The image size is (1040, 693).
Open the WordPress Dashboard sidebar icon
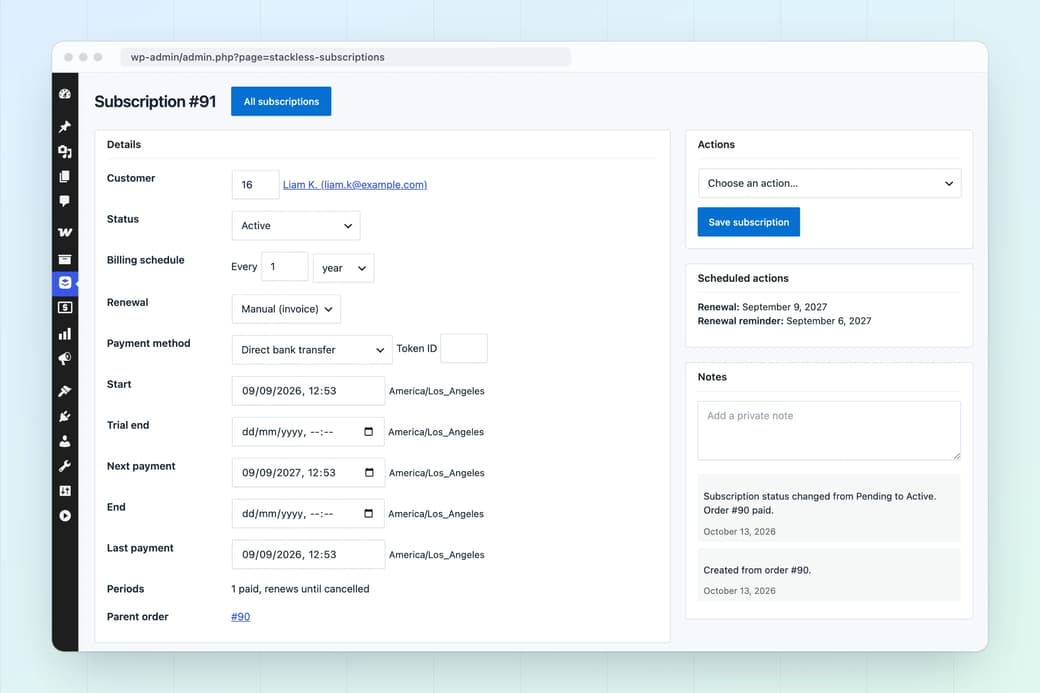tap(65, 94)
